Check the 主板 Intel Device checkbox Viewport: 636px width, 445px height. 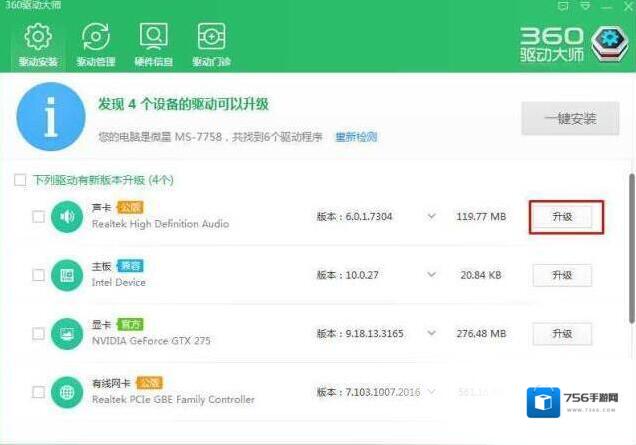(38, 274)
